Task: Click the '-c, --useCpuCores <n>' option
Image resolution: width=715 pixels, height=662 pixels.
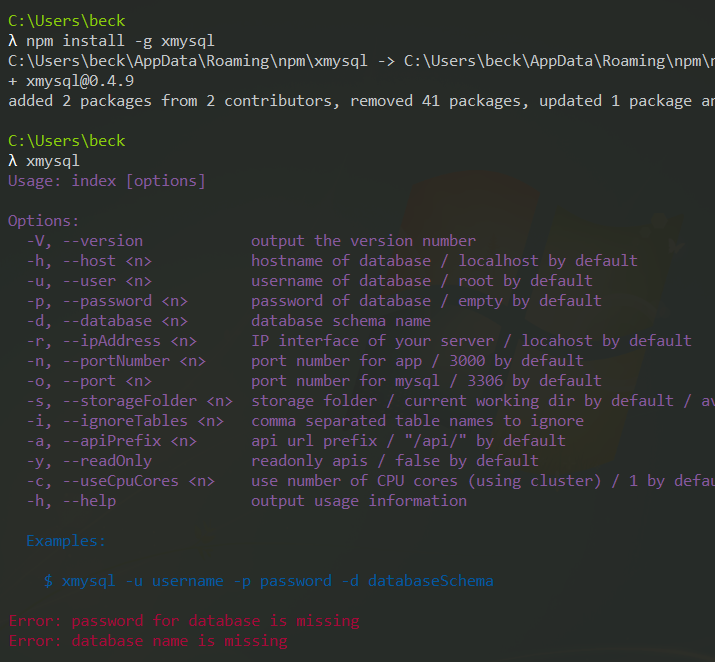Action: (x=120, y=481)
